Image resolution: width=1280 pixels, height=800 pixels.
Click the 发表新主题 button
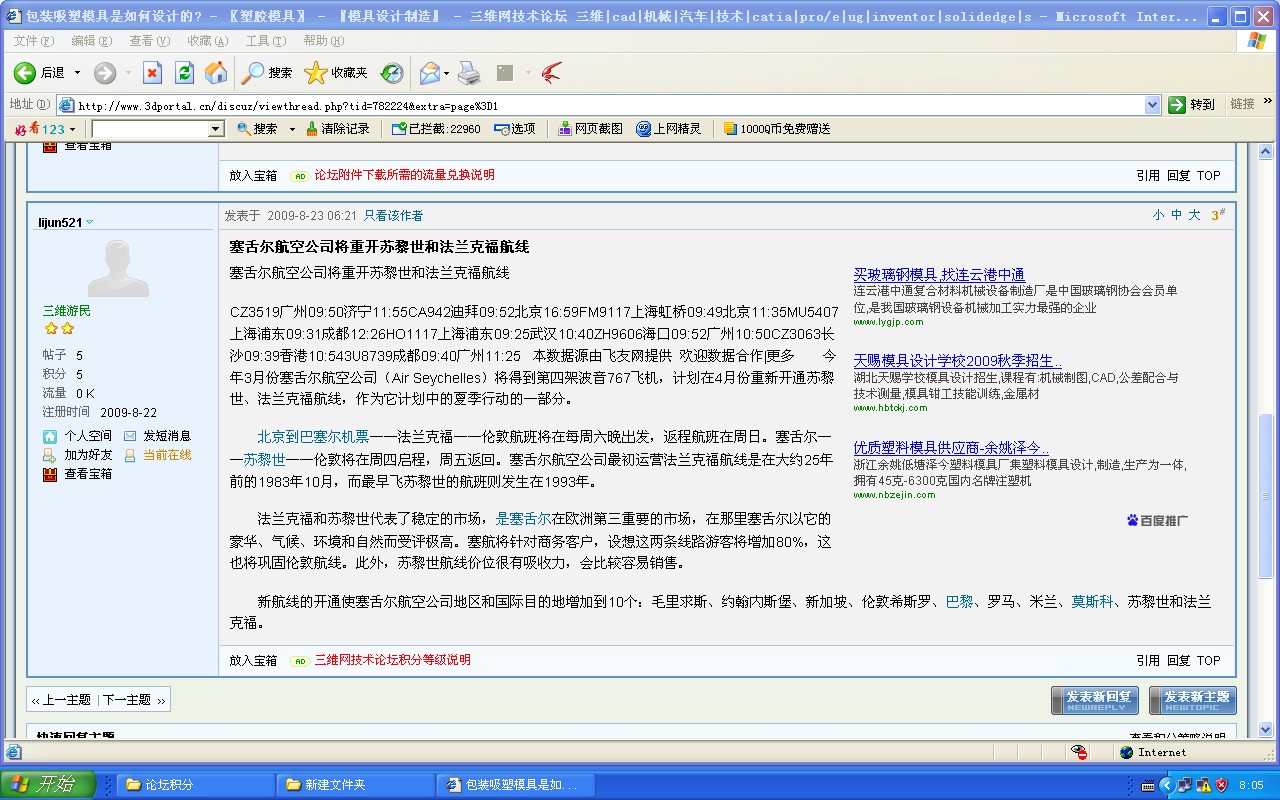[1193, 700]
